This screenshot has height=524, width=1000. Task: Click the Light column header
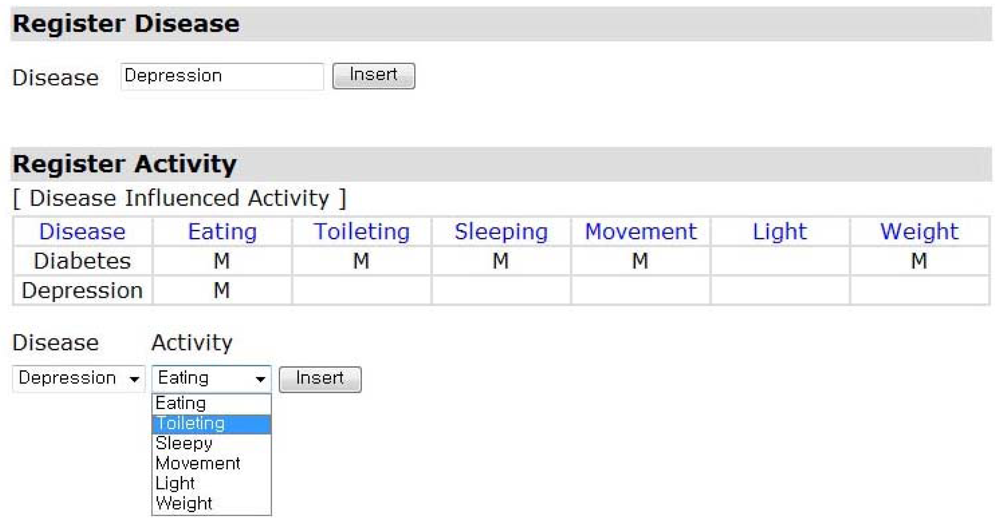coord(780,232)
